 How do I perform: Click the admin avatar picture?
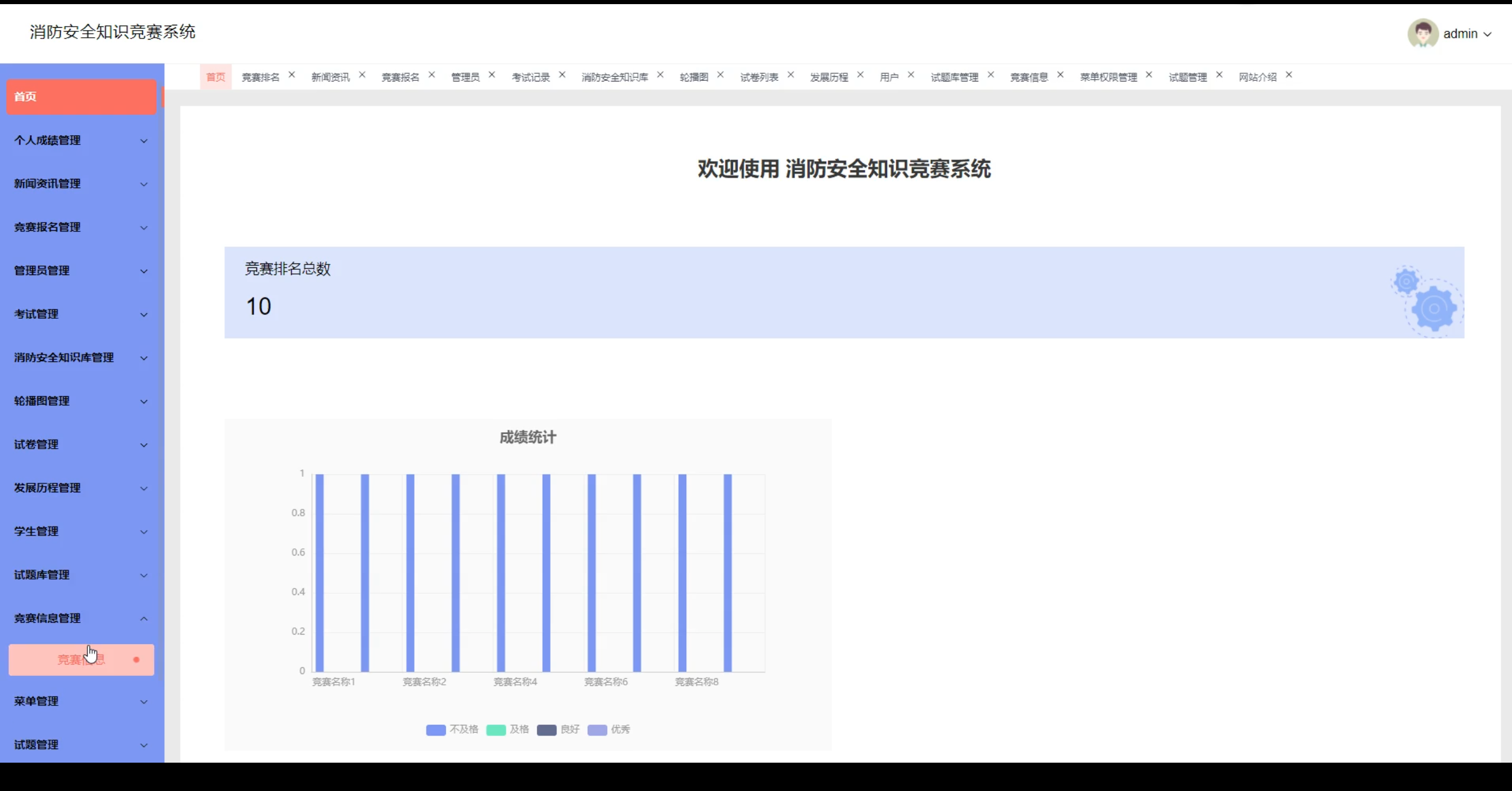[x=1422, y=34]
